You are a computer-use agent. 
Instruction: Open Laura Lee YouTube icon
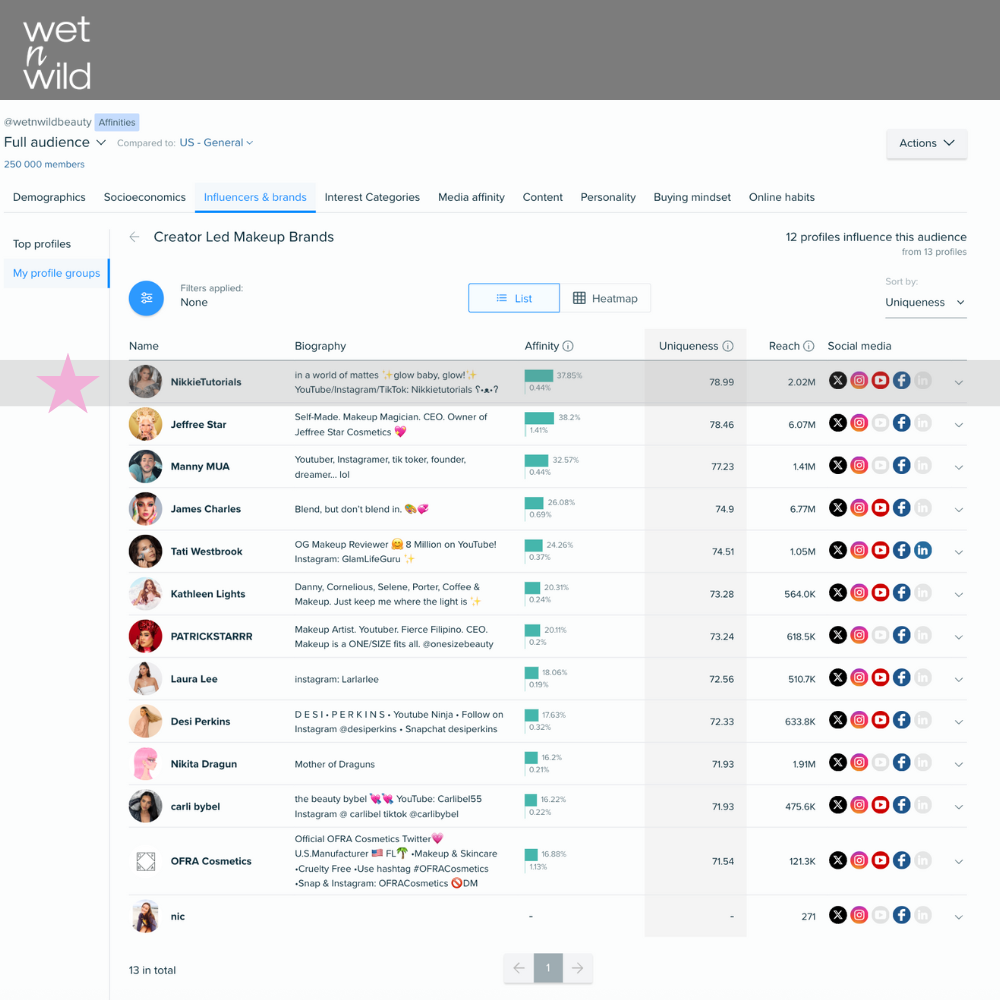(880, 677)
